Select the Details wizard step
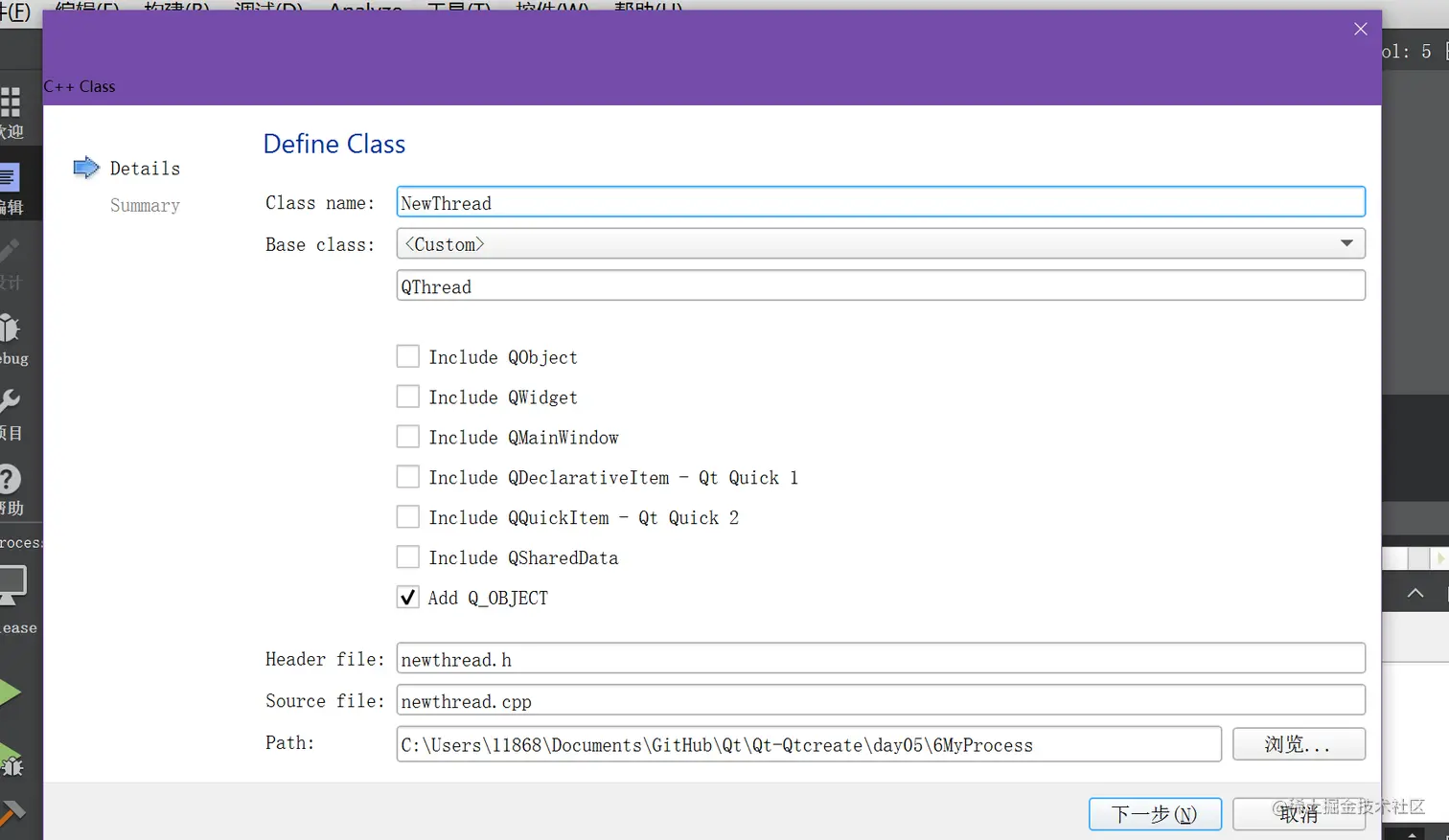 [x=145, y=169]
